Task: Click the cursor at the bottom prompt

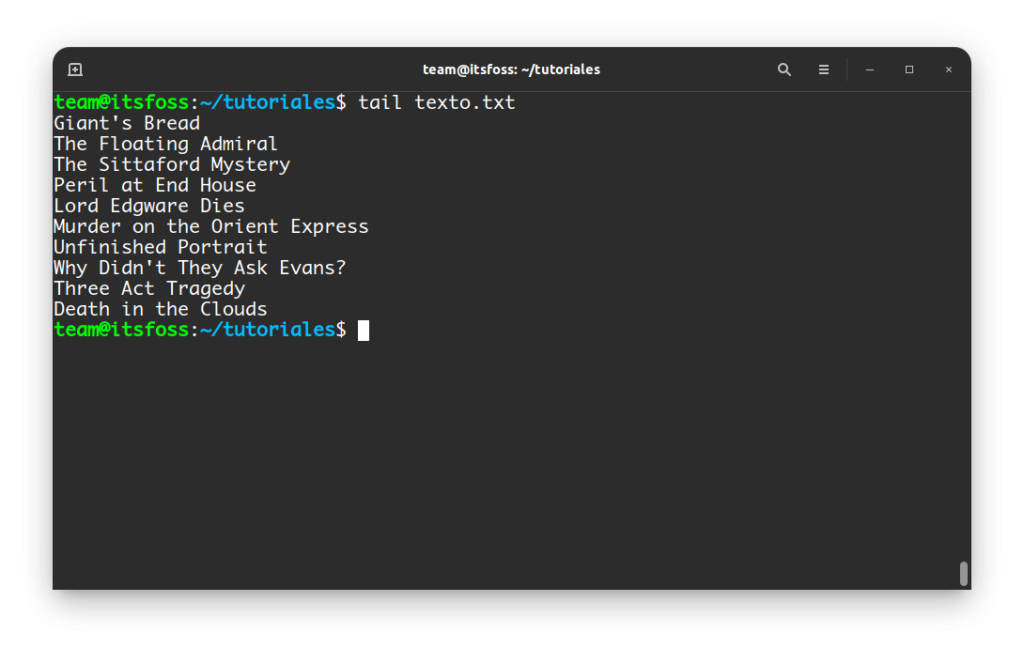Action: [364, 331]
